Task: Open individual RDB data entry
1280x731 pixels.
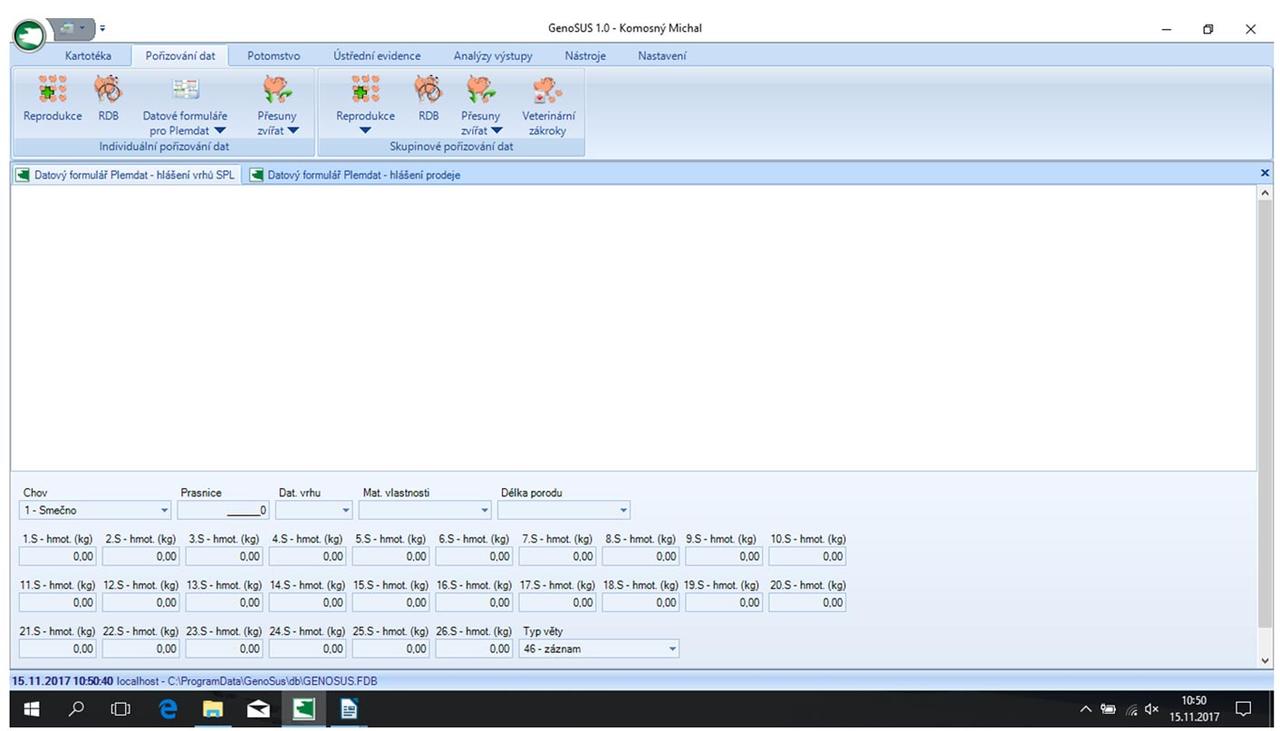Action: click(x=108, y=100)
